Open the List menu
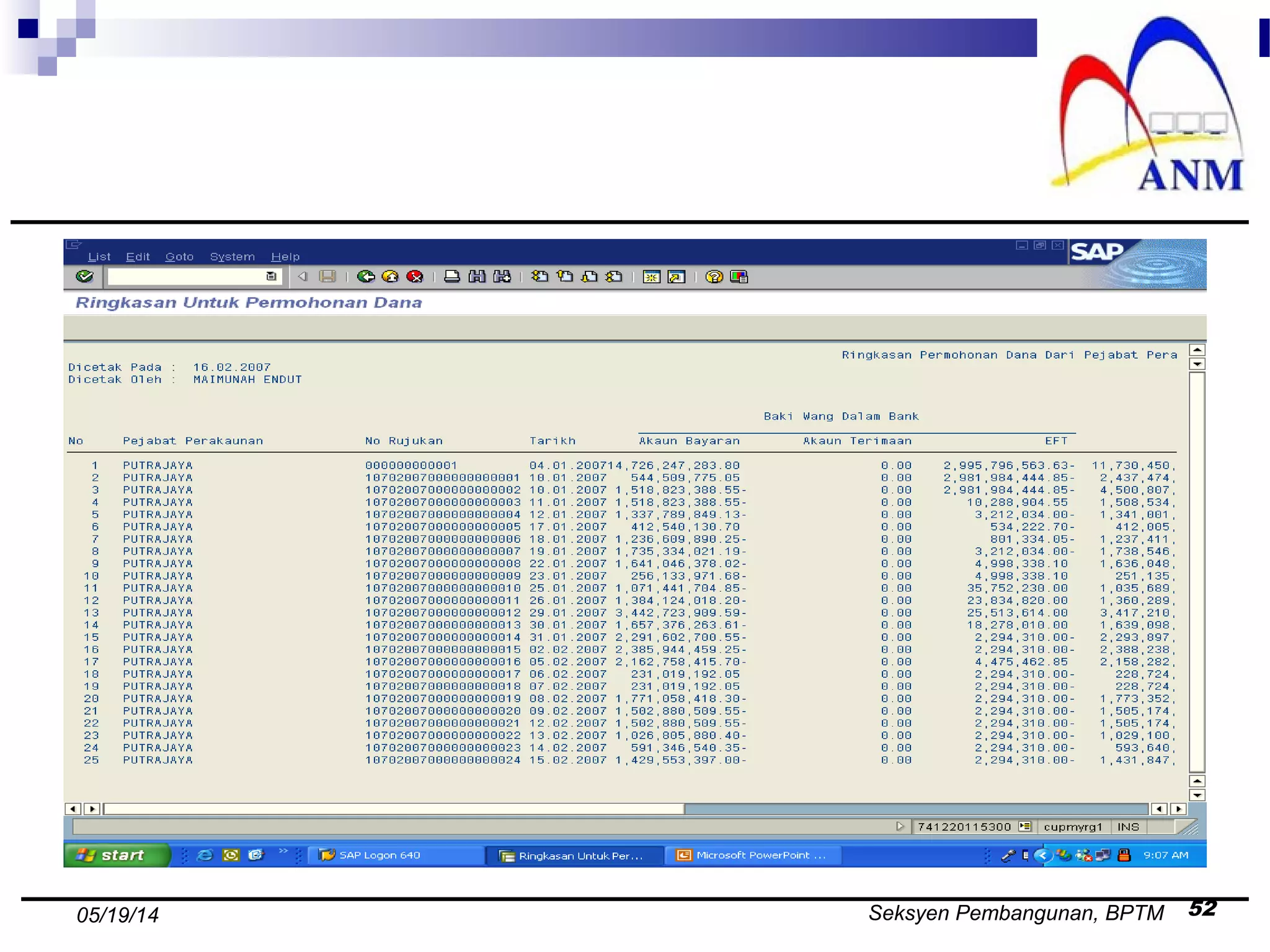 99,257
